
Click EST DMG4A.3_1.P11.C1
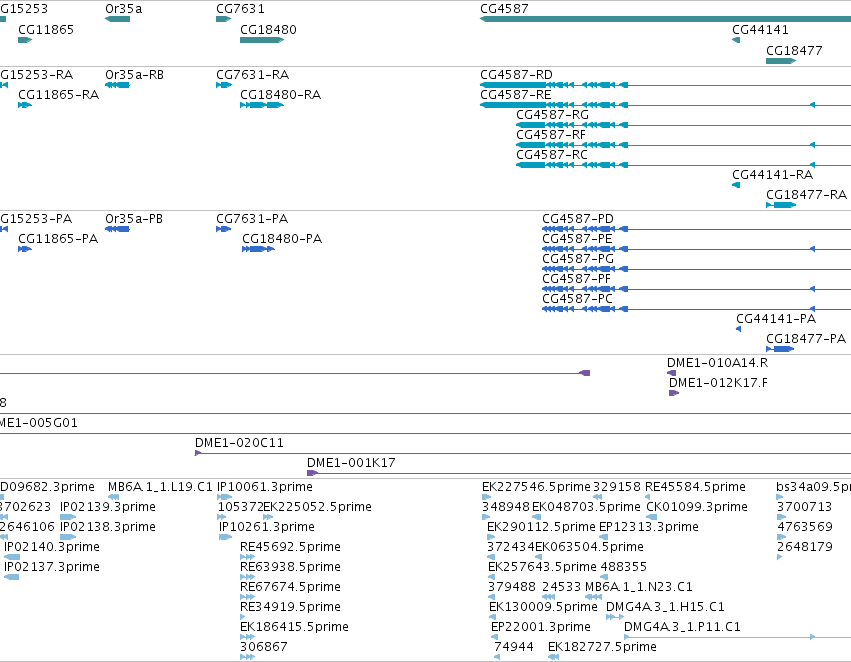tap(738, 637)
